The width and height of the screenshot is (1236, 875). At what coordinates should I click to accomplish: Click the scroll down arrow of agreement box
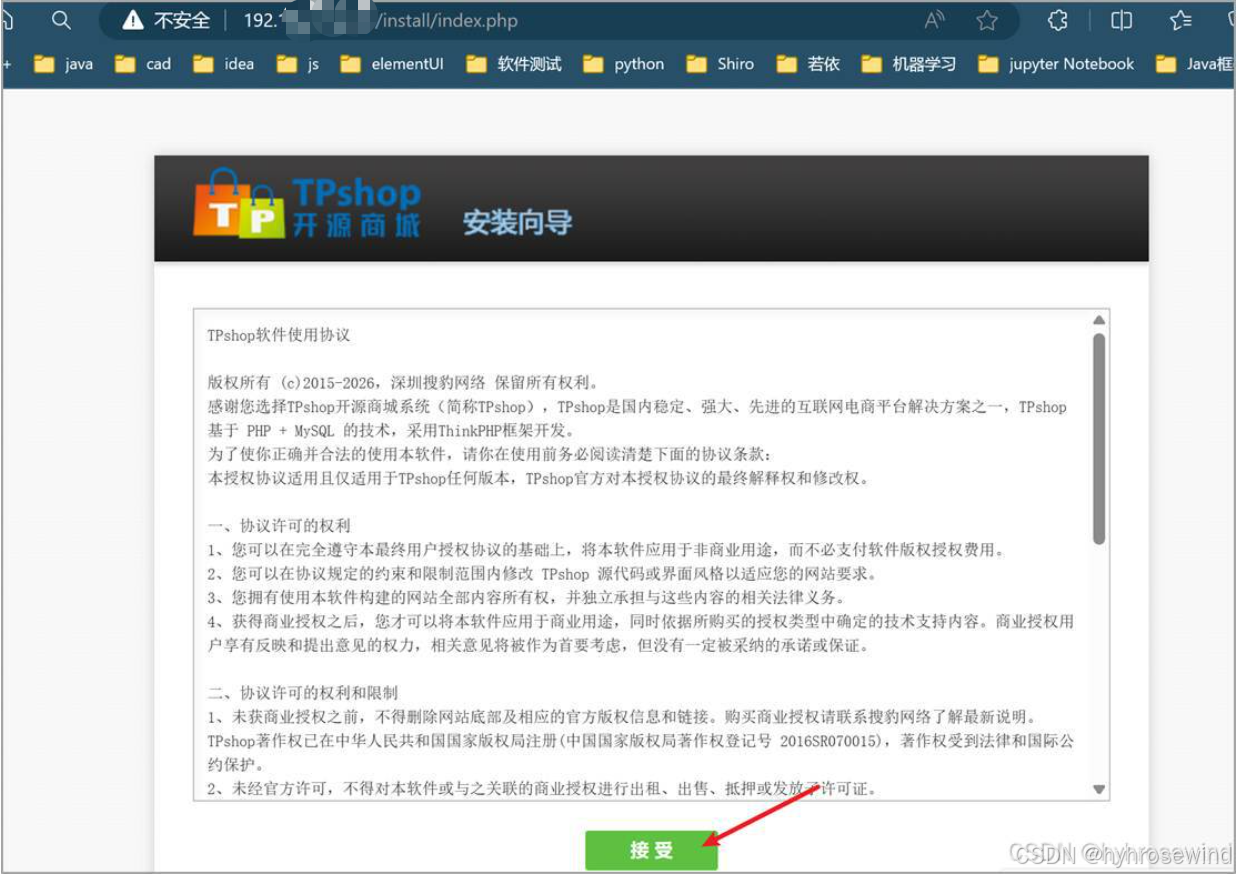point(1099,789)
